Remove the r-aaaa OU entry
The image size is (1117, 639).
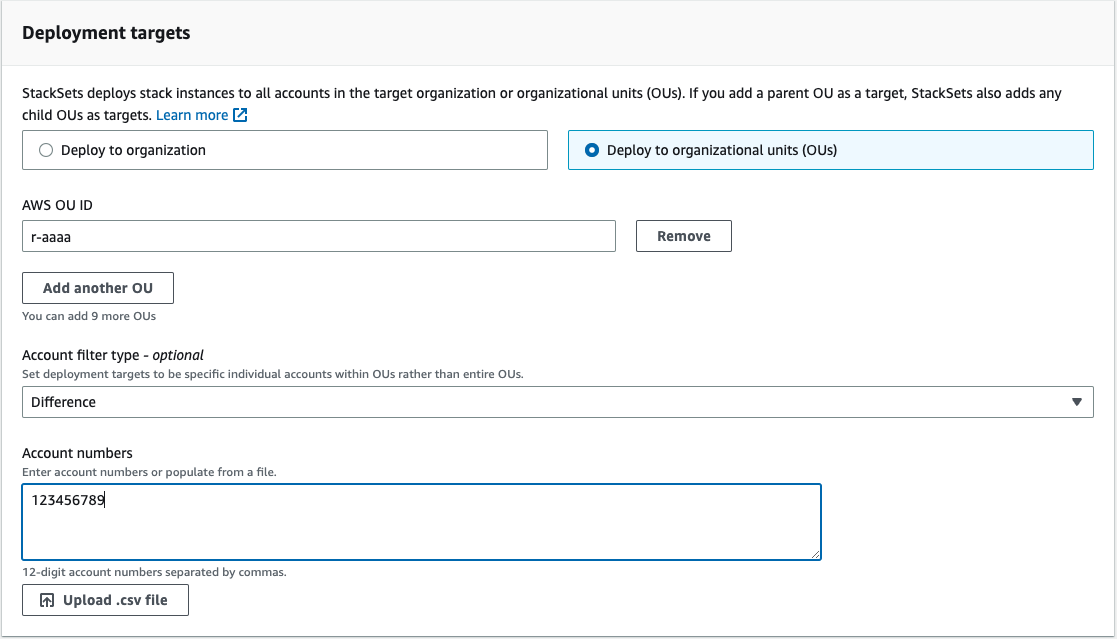684,236
